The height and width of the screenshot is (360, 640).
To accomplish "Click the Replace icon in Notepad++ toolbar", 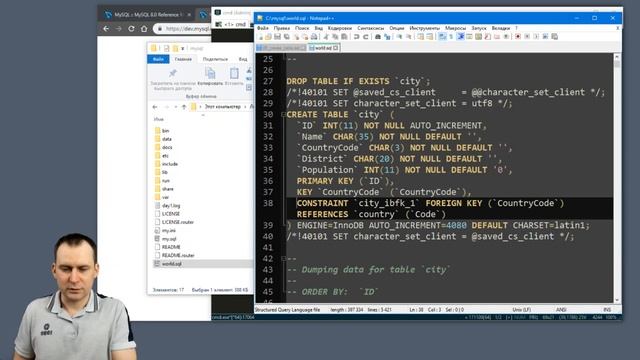I will (x=387, y=37).
